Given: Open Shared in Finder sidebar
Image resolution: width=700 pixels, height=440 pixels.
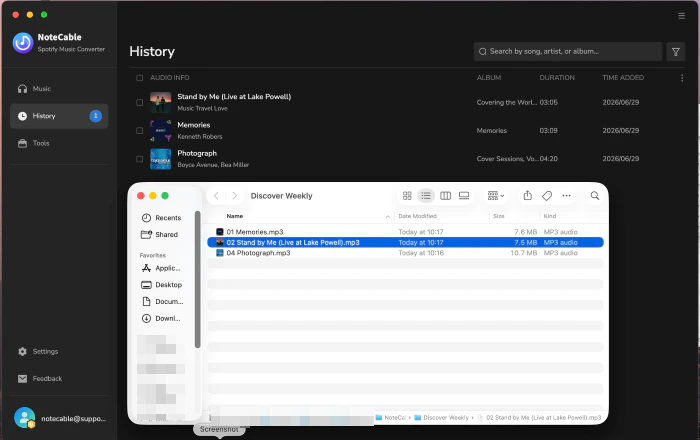Looking at the screenshot, I should [x=160, y=235].
